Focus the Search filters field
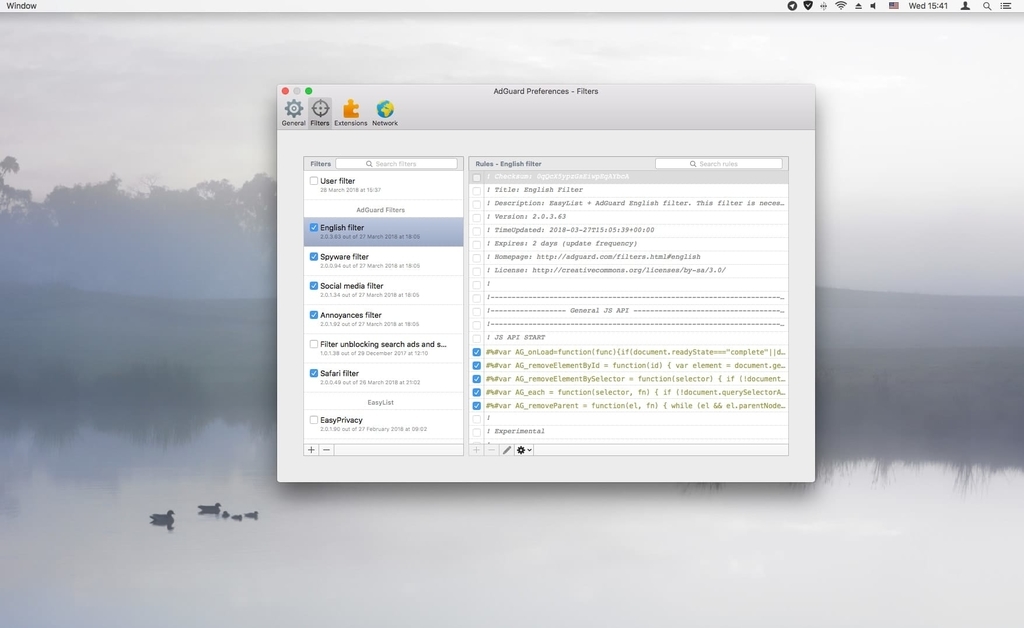 pos(396,164)
